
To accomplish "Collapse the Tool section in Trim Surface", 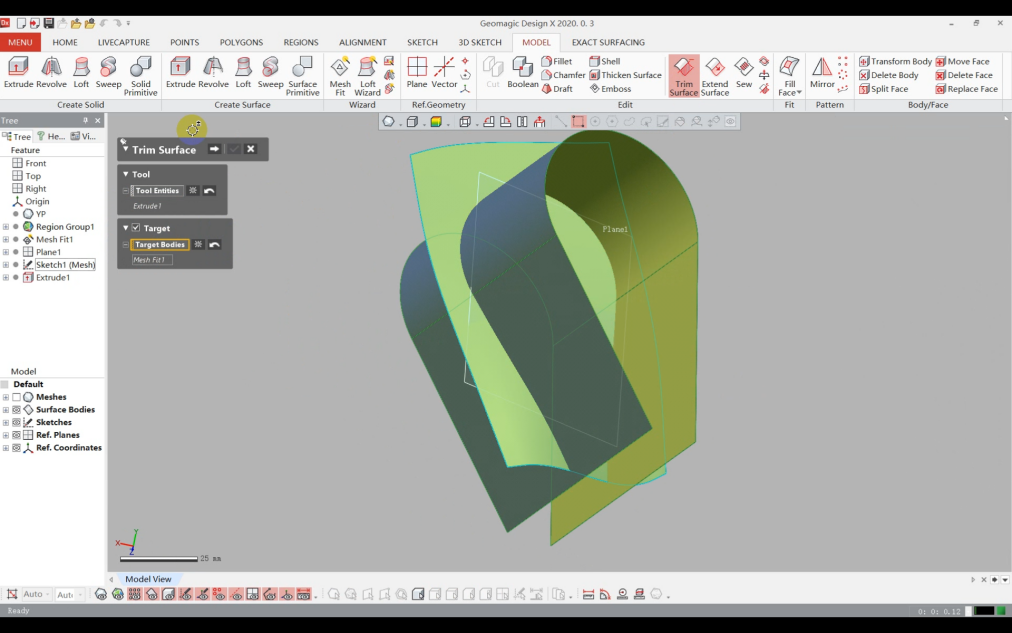I will [x=126, y=174].
